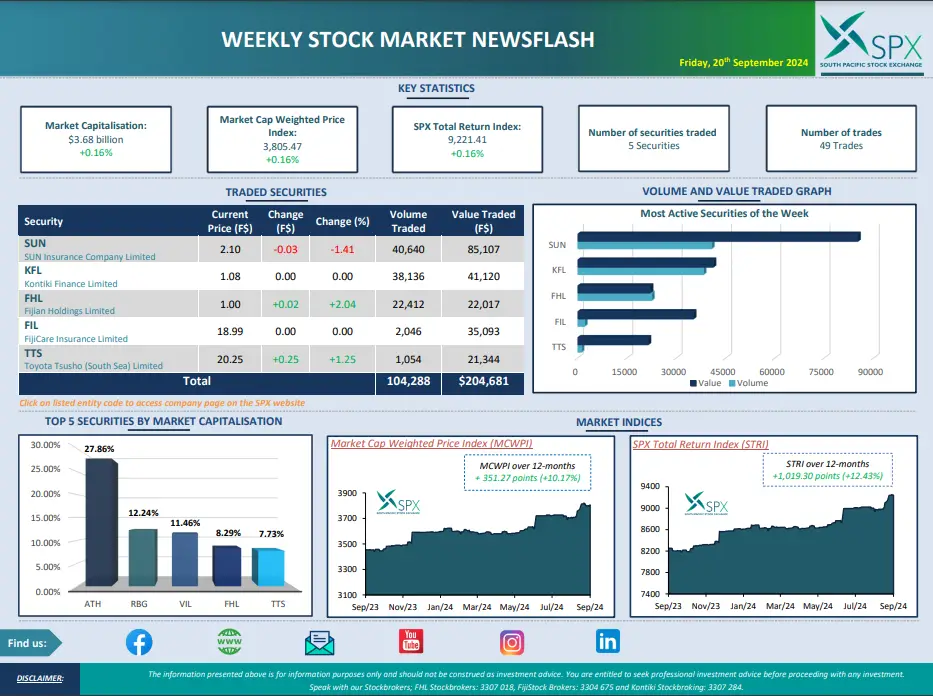Click the Volume Traded column header
The width and height of the screenshot is (933, 696).
408,221
